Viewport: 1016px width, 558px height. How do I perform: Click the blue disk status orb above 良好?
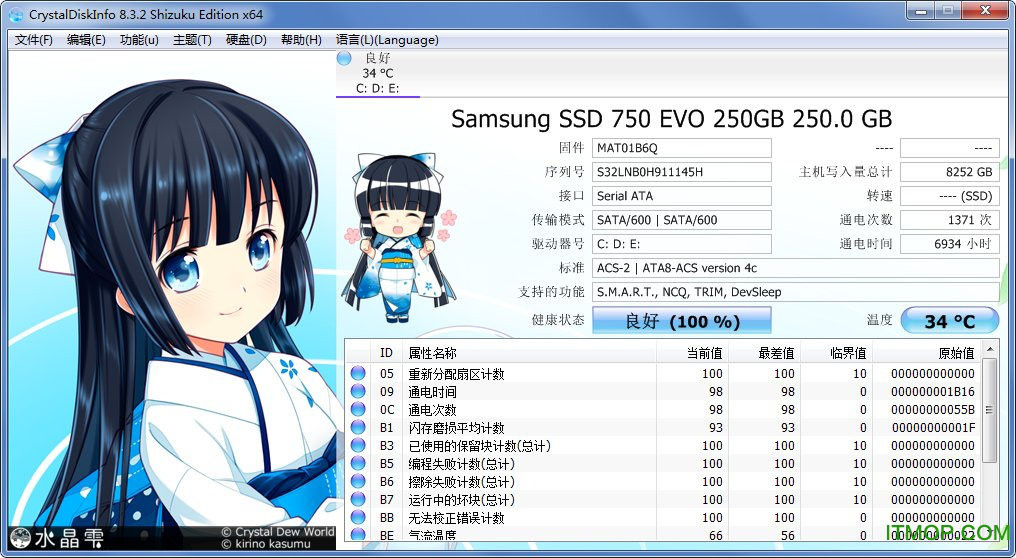point(344,58)
